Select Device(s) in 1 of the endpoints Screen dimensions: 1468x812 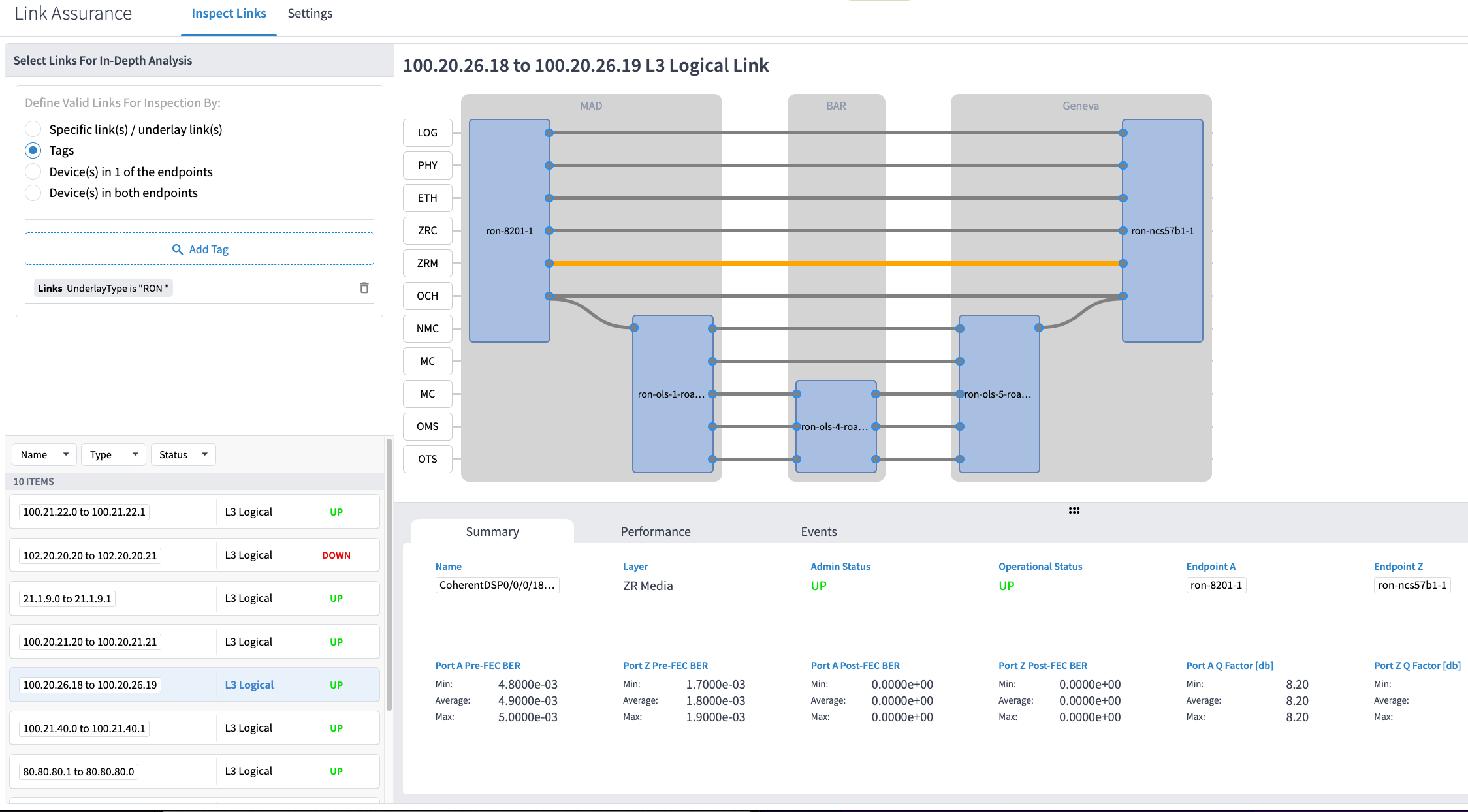[33, 172]
